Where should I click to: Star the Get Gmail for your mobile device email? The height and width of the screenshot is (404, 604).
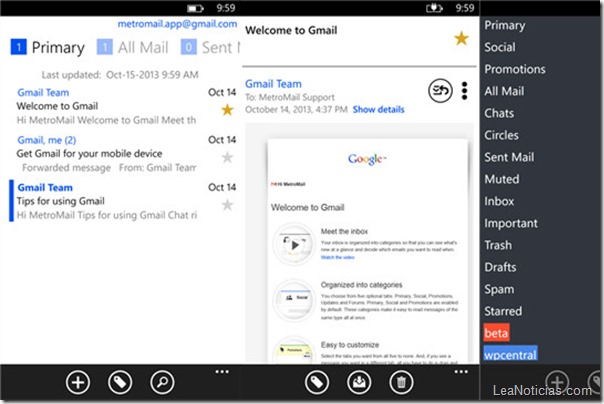[x=227, y=157]
